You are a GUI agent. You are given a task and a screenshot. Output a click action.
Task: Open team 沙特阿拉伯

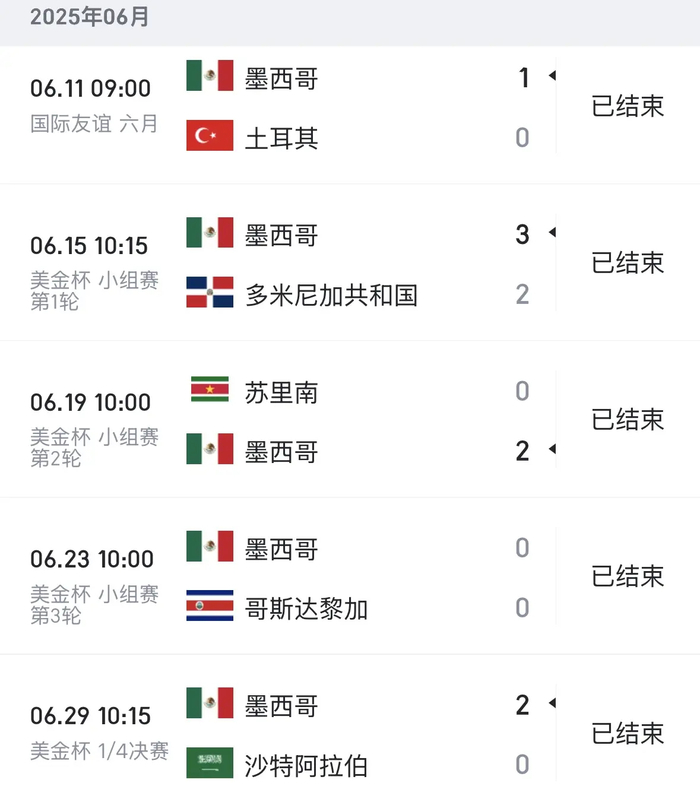point(306,765)
